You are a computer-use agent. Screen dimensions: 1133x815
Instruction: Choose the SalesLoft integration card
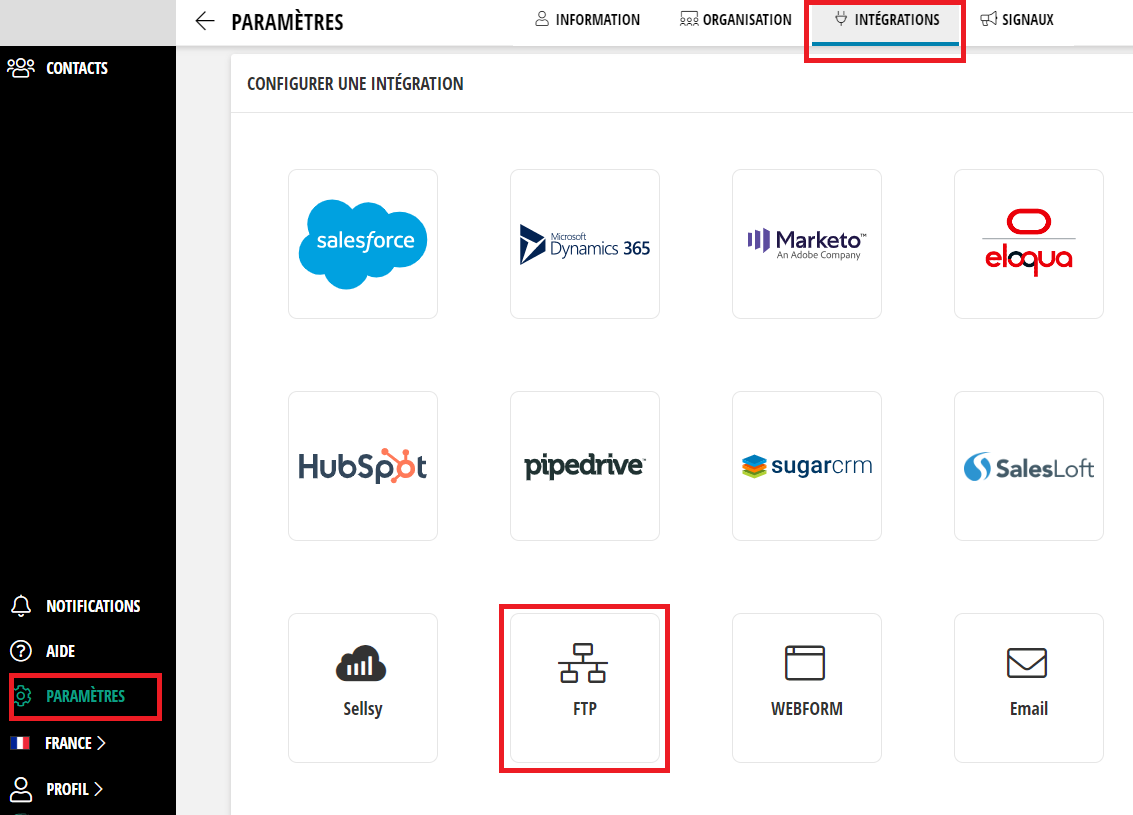point(1029,466)
